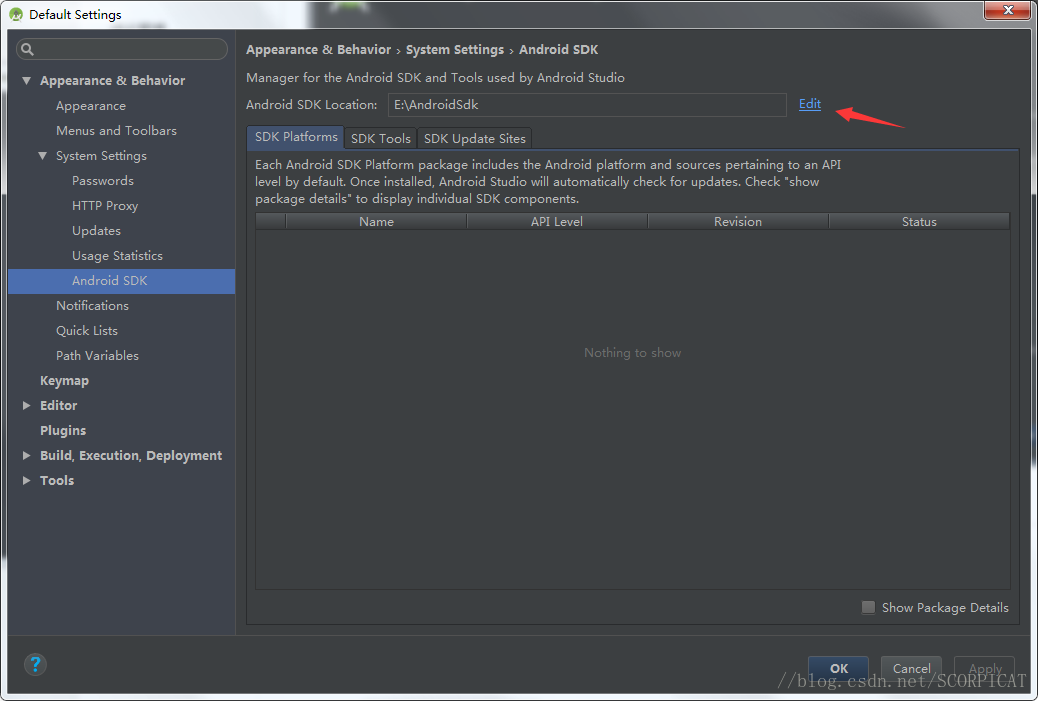Viewport: 1038px width, 701px height.
Task: Close the Default Settings dialog
Action: coord(1007,10)
